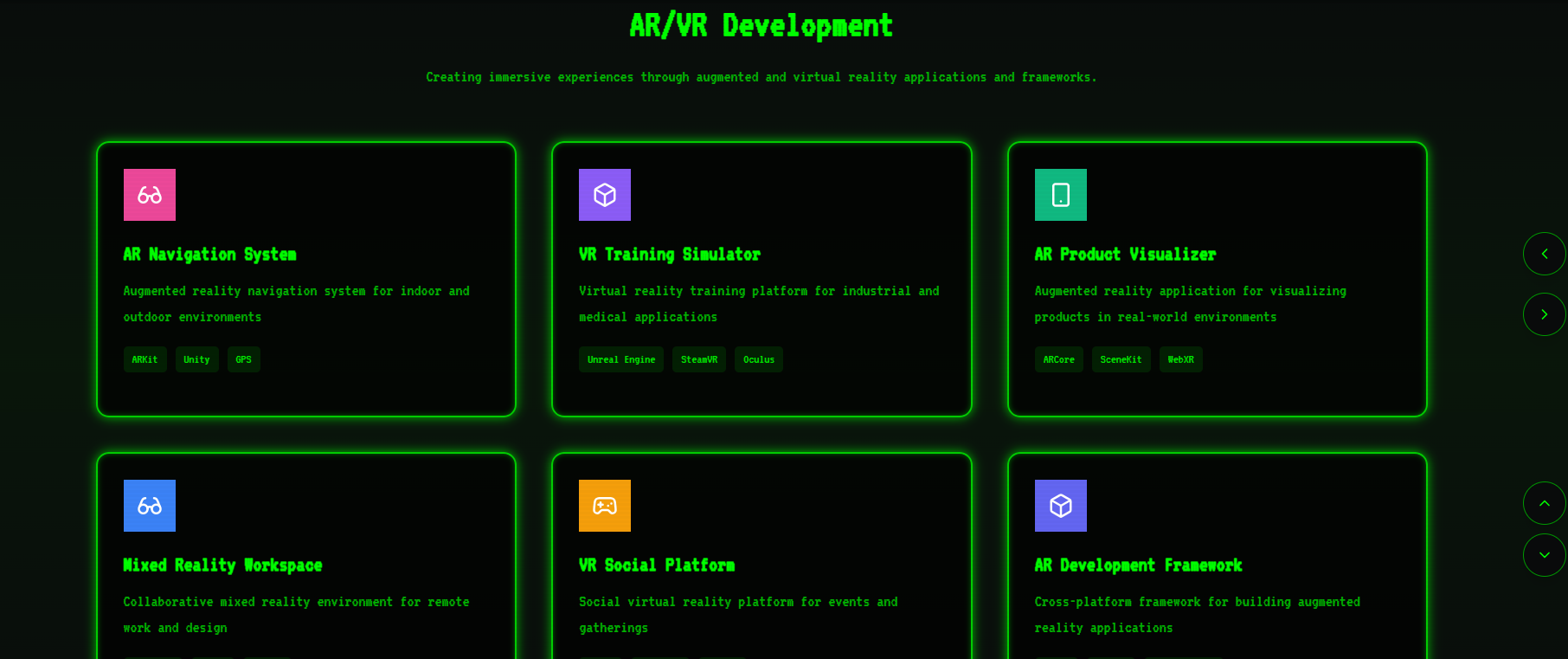Screen dimensions: 1568x659
Task: Open the AR Product Visualizer title
Action: coord(1125,255)
